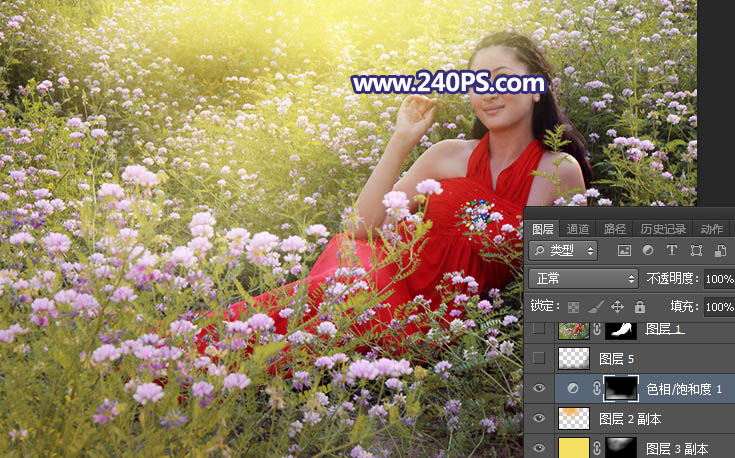Click the smart object filter icon
The image size is (735, 458).
(717, 251)
